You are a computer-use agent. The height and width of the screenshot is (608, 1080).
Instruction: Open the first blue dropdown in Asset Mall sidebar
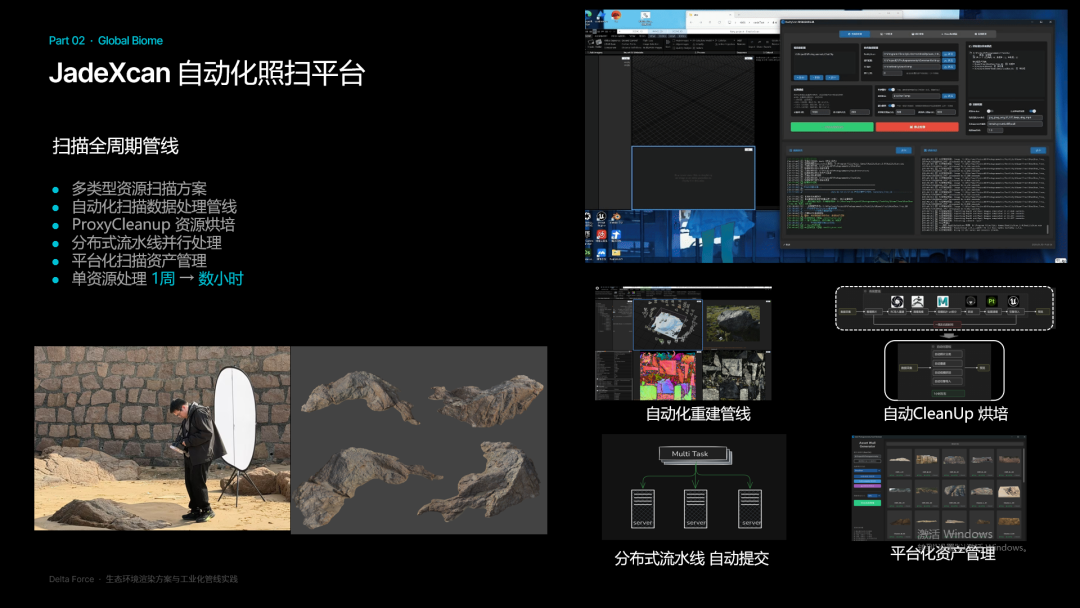point(867,470)
